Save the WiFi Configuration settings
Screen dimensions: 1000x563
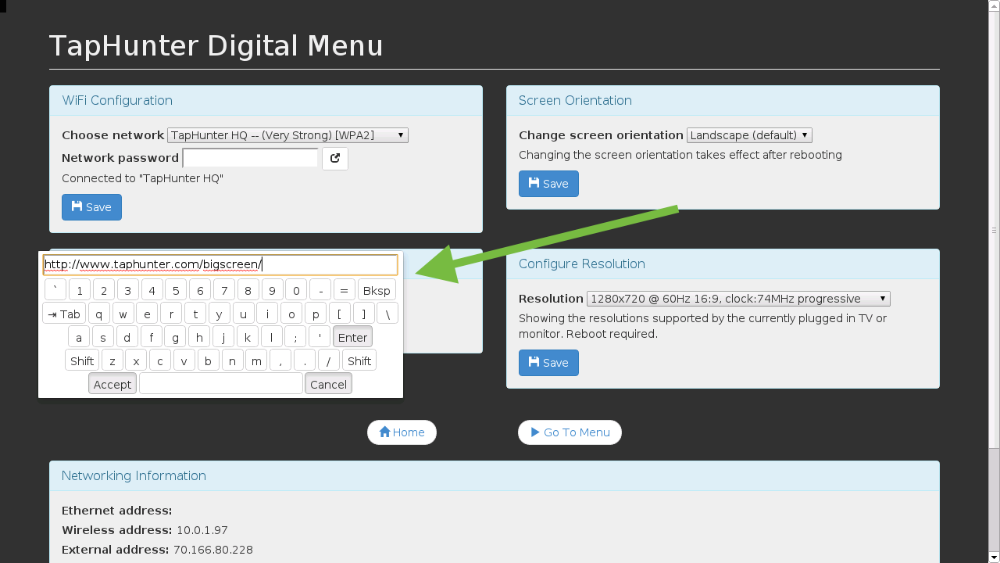(92, 207)
